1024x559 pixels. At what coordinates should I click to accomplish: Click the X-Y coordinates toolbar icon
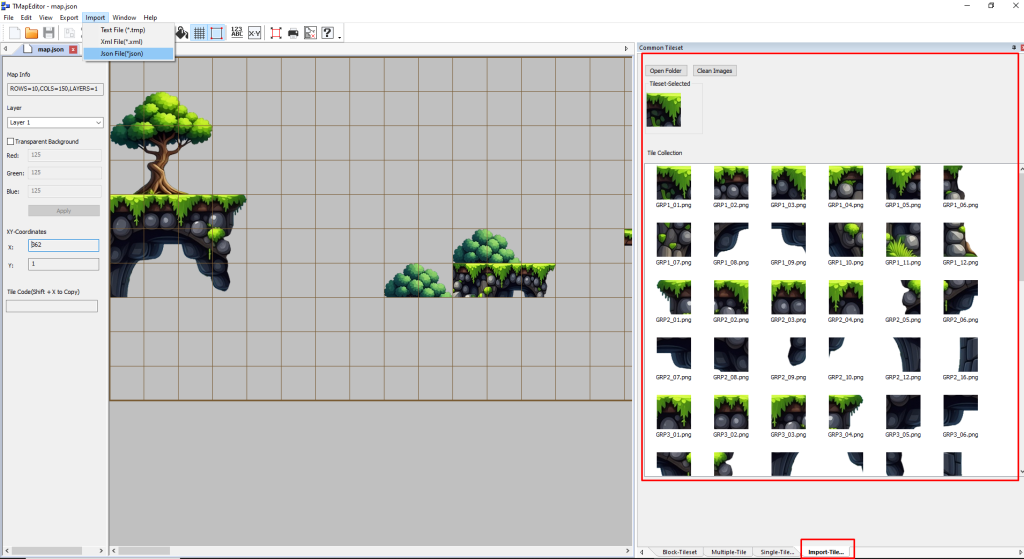[x=255, y=33]
